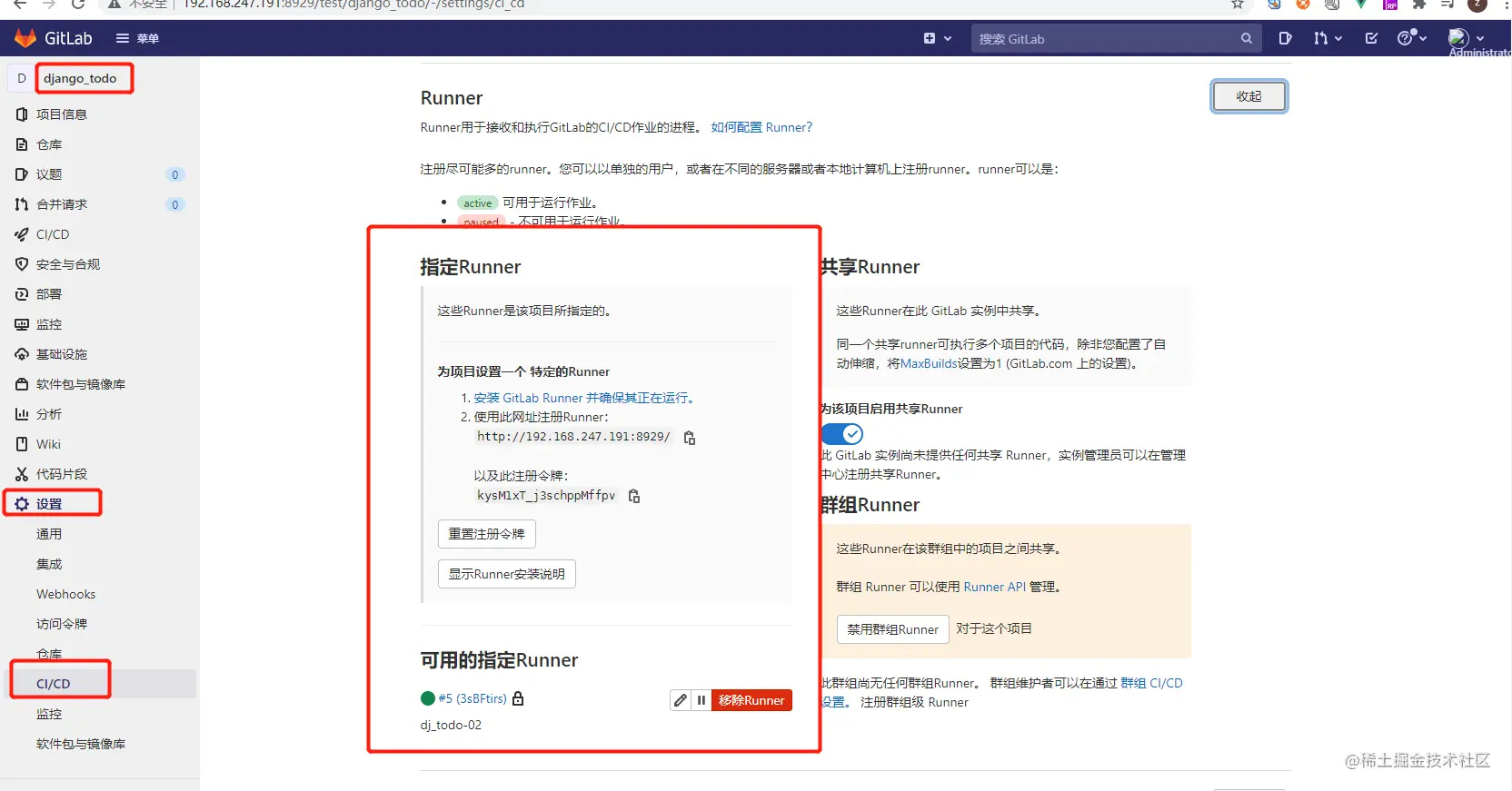Click 显示Runner安装说明 button
Screen dimensions: 1512x791
[x=507, y=574]
